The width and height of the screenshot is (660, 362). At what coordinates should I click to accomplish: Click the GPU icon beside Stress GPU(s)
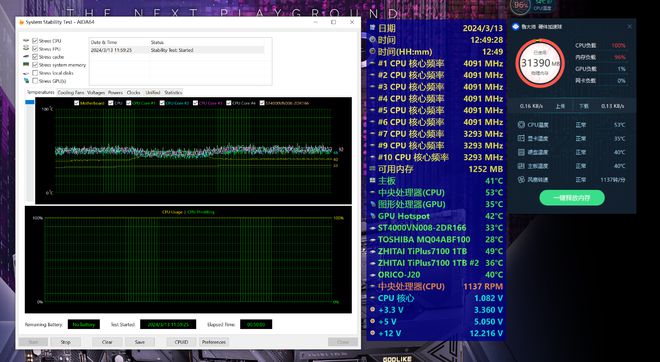[x=26, y=81]
